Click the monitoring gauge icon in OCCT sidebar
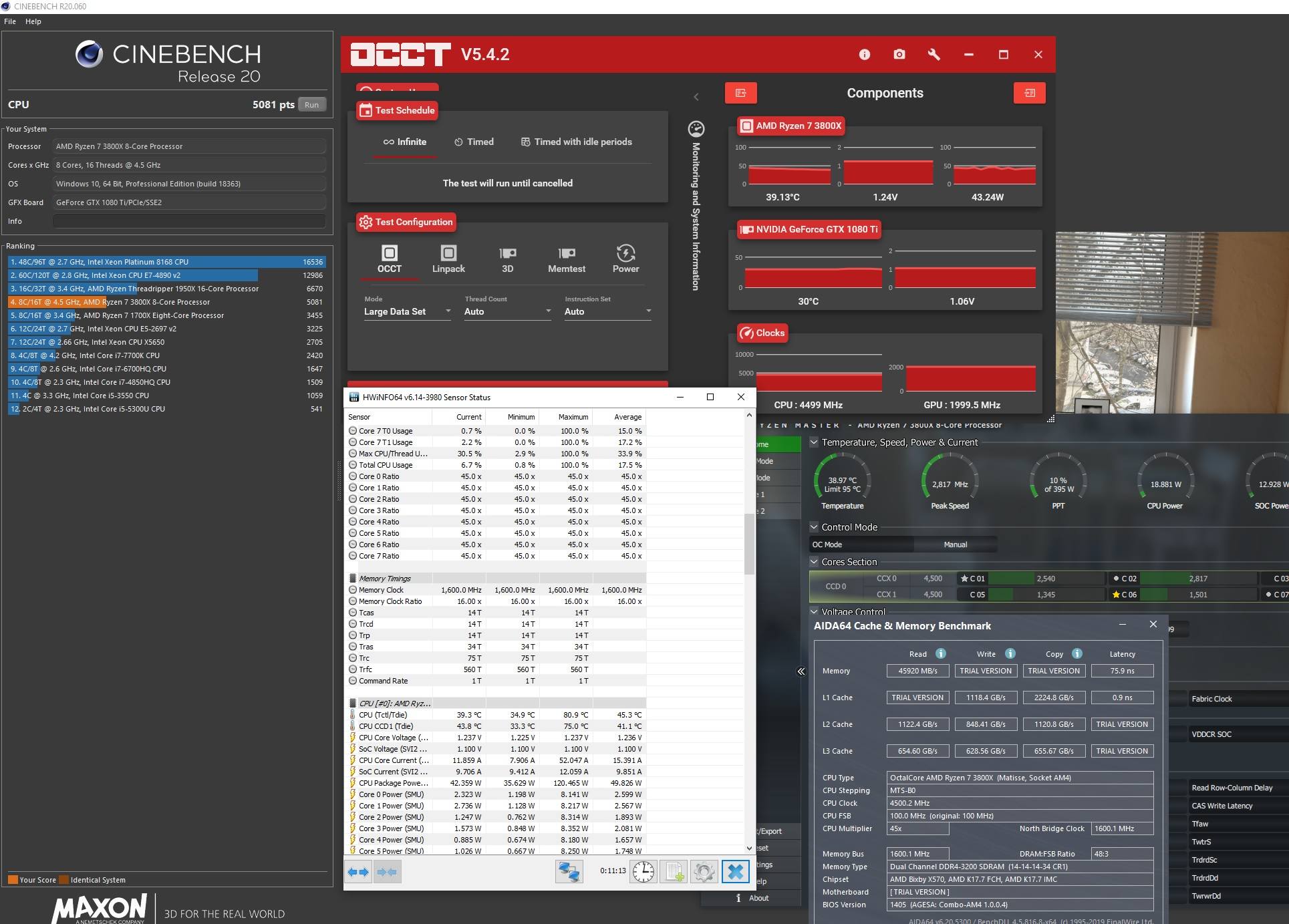Viewport: 1289px width, 924px height. 696,129
